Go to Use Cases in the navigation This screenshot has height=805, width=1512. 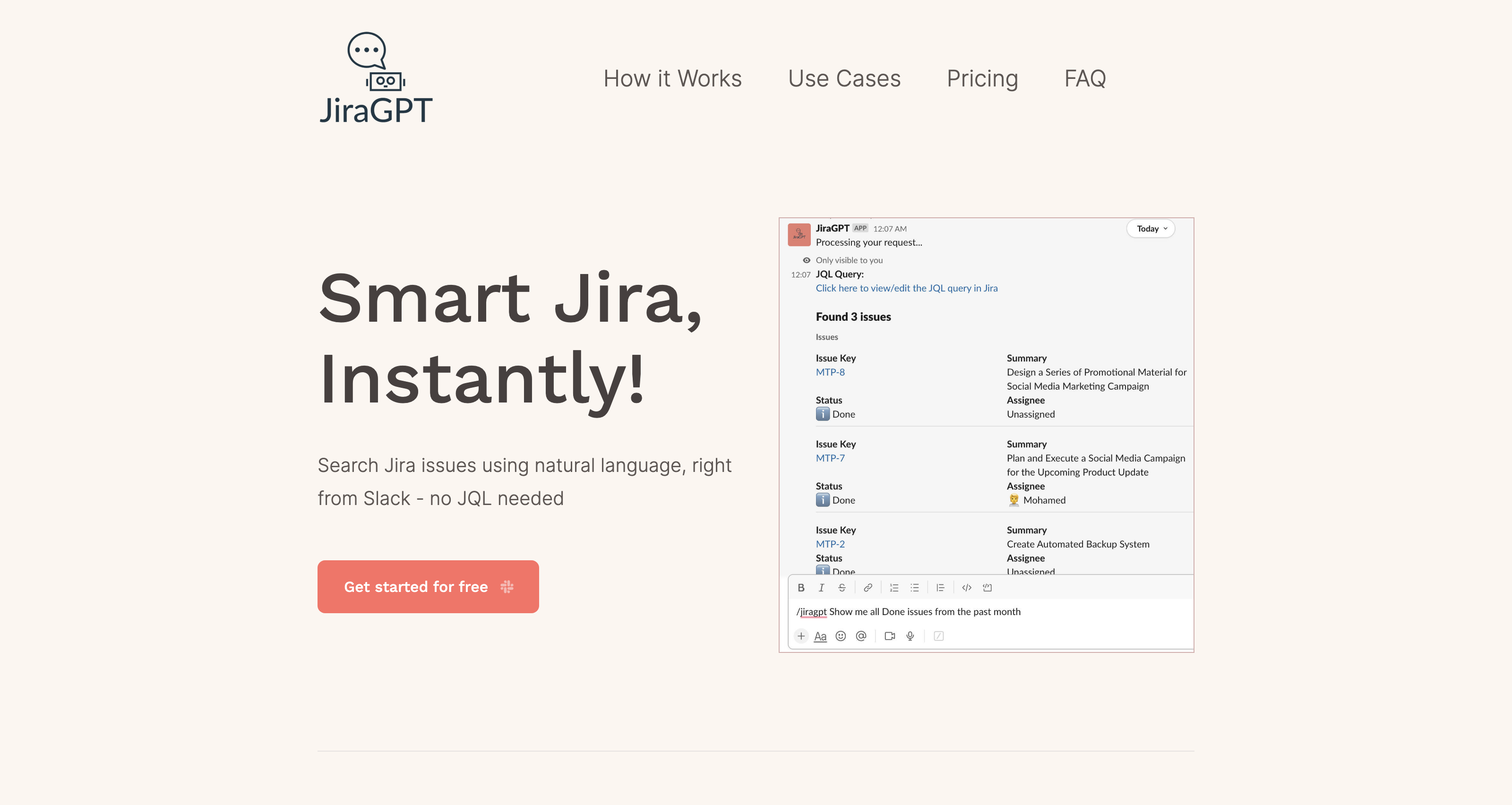pyautogui.click(x=844, y=78)
